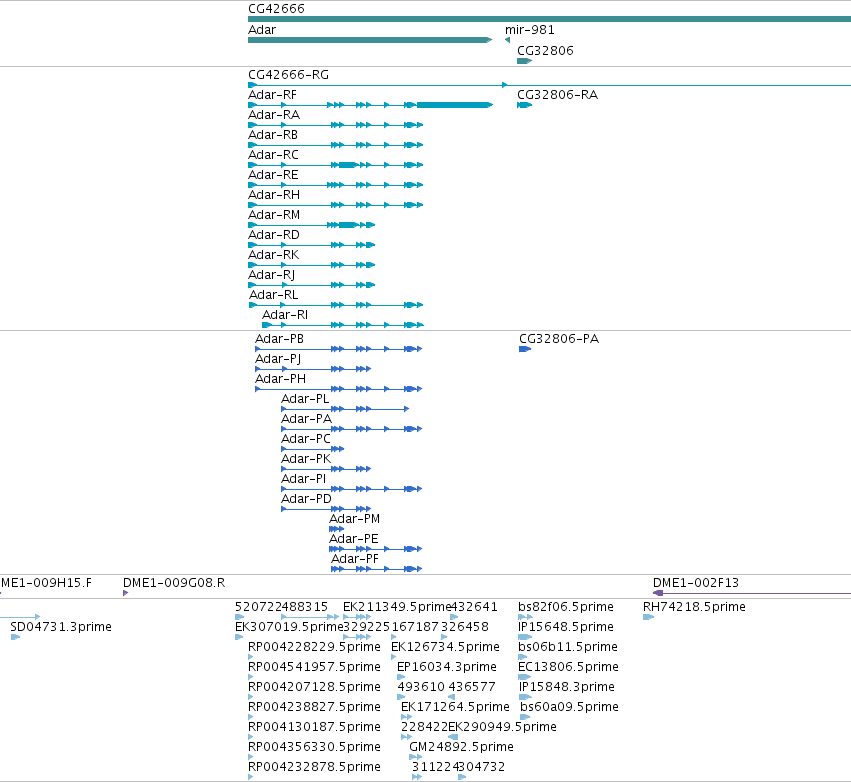The width and height of the screenshot is (851, 782).
Task: Click the Adar-RH transcript label
Action: click(274, 195)
